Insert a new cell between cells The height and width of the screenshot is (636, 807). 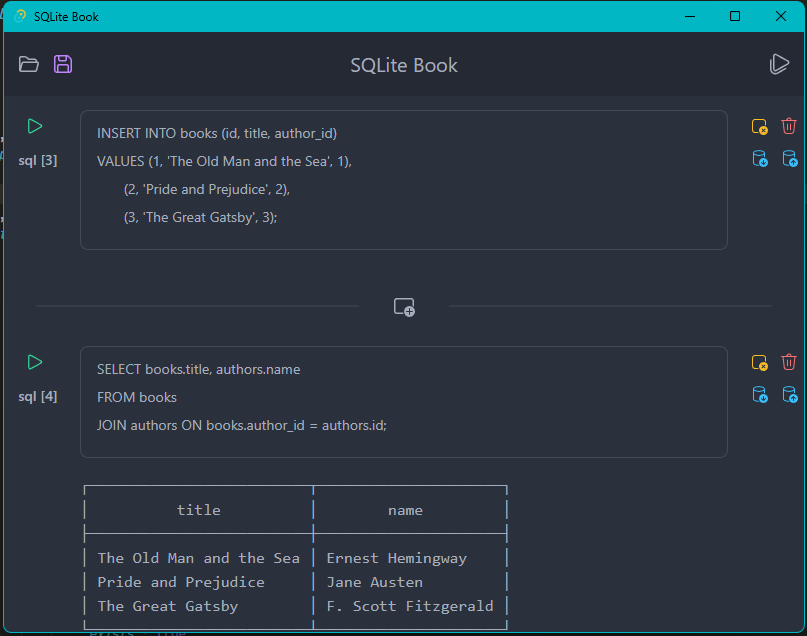coord(404,307)
